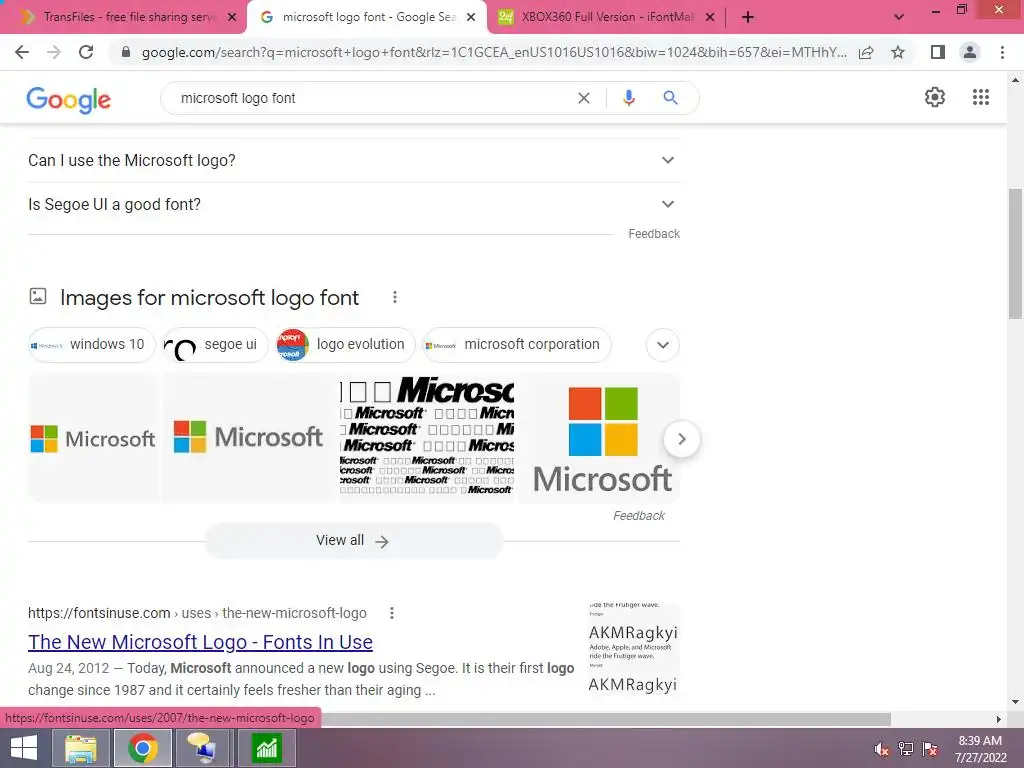Open options for fontsinuse result

coord(391,613)
